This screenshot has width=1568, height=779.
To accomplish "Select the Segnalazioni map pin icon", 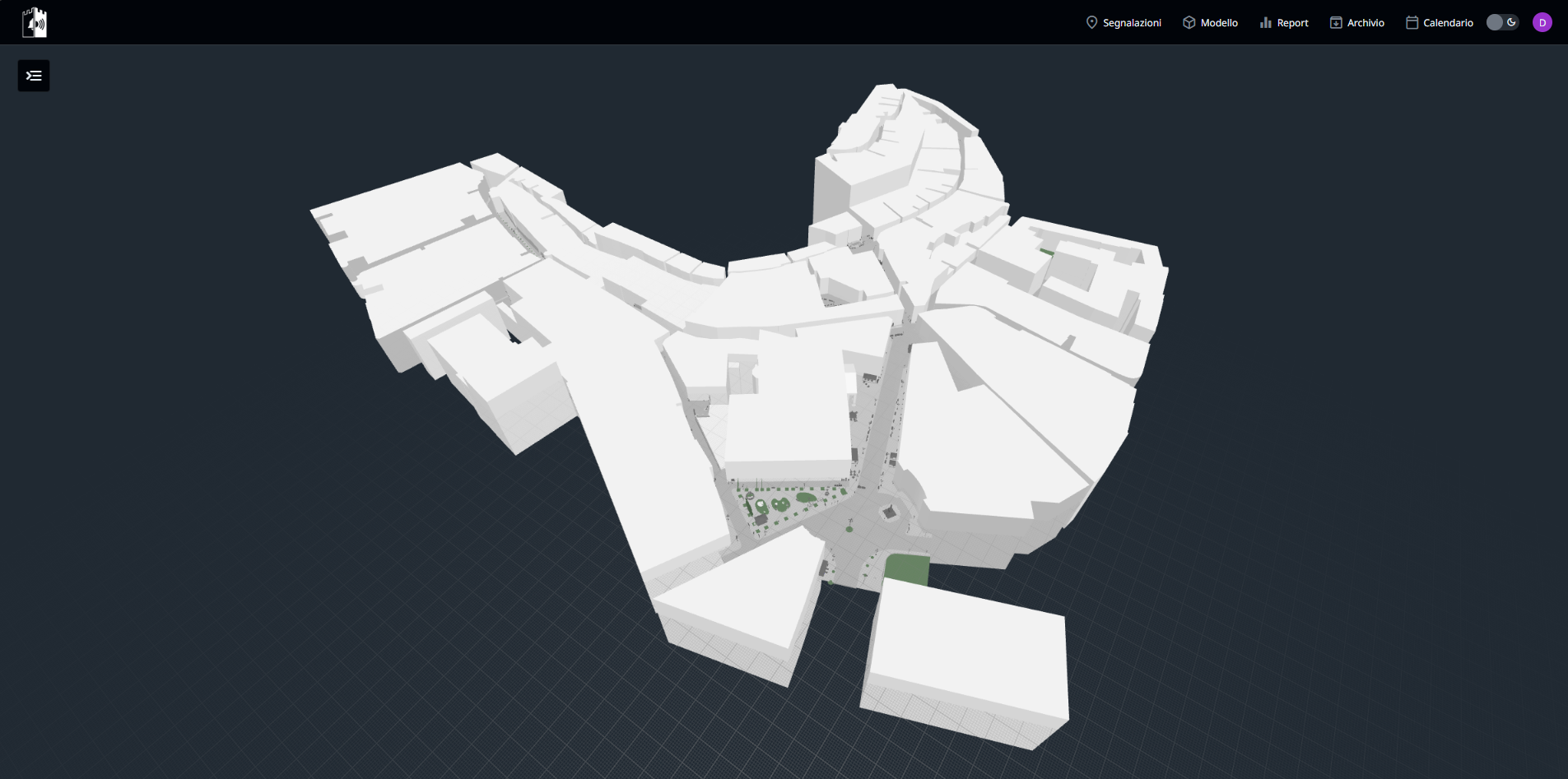I will (1092, 22).
